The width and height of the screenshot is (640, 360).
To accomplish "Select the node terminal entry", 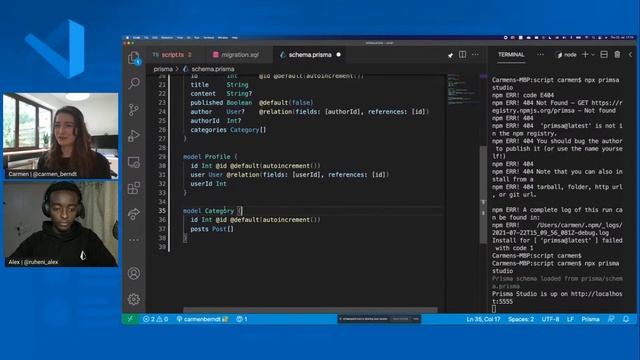I will [566, 55].
